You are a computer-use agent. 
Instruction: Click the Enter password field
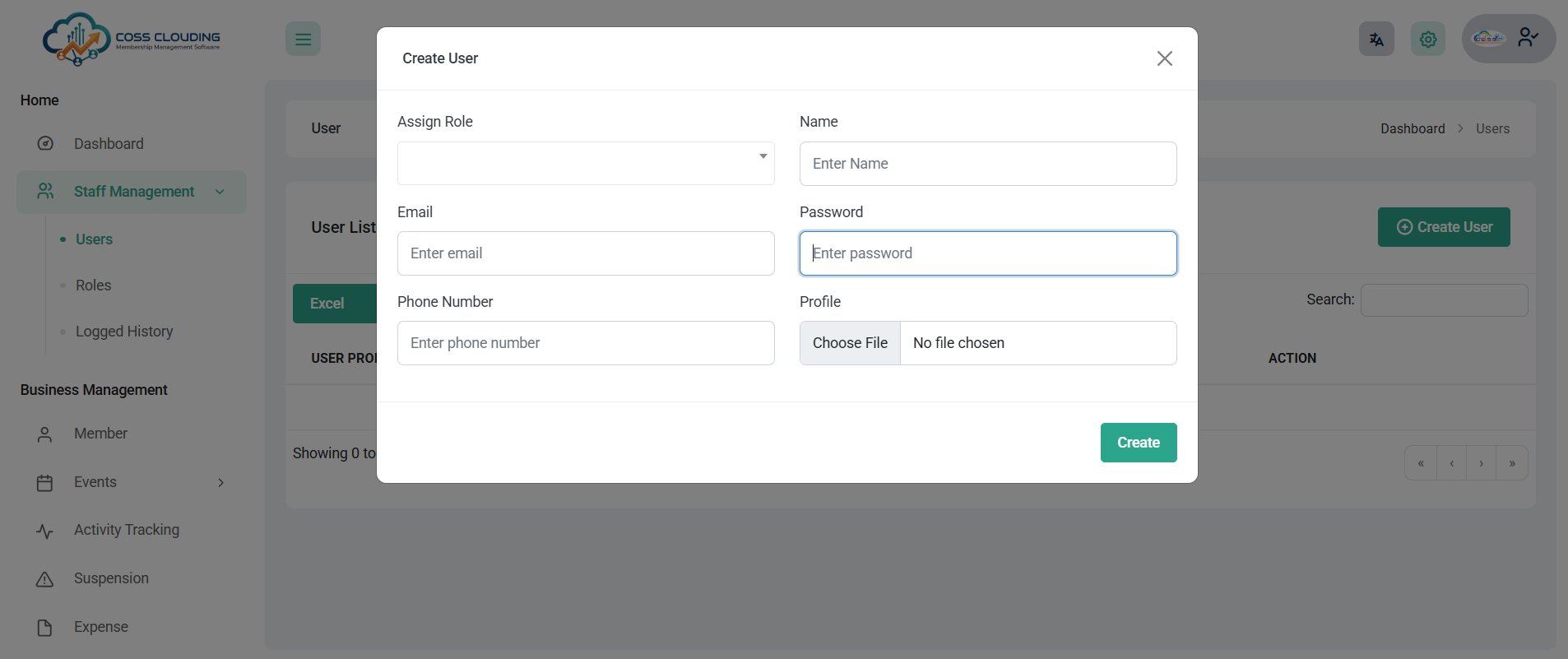(988, 253)
